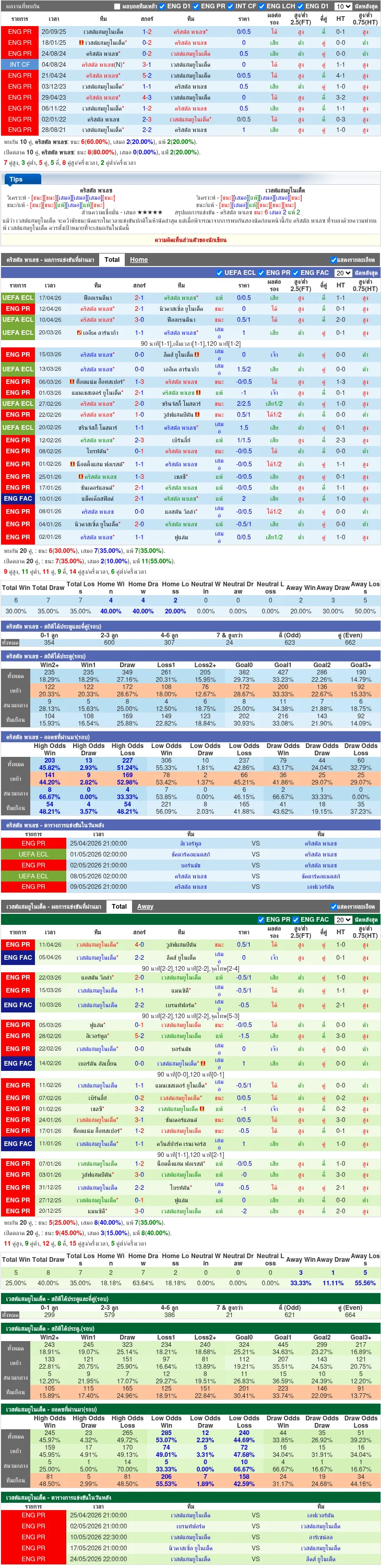Select Total tab in Crystal Palace results

(112, 259)
